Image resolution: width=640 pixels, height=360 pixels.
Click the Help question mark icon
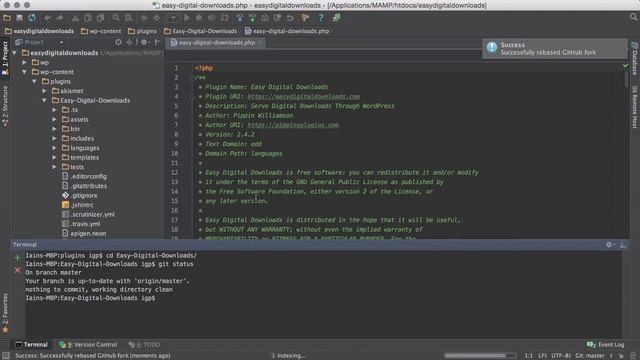tap(321, 18)
